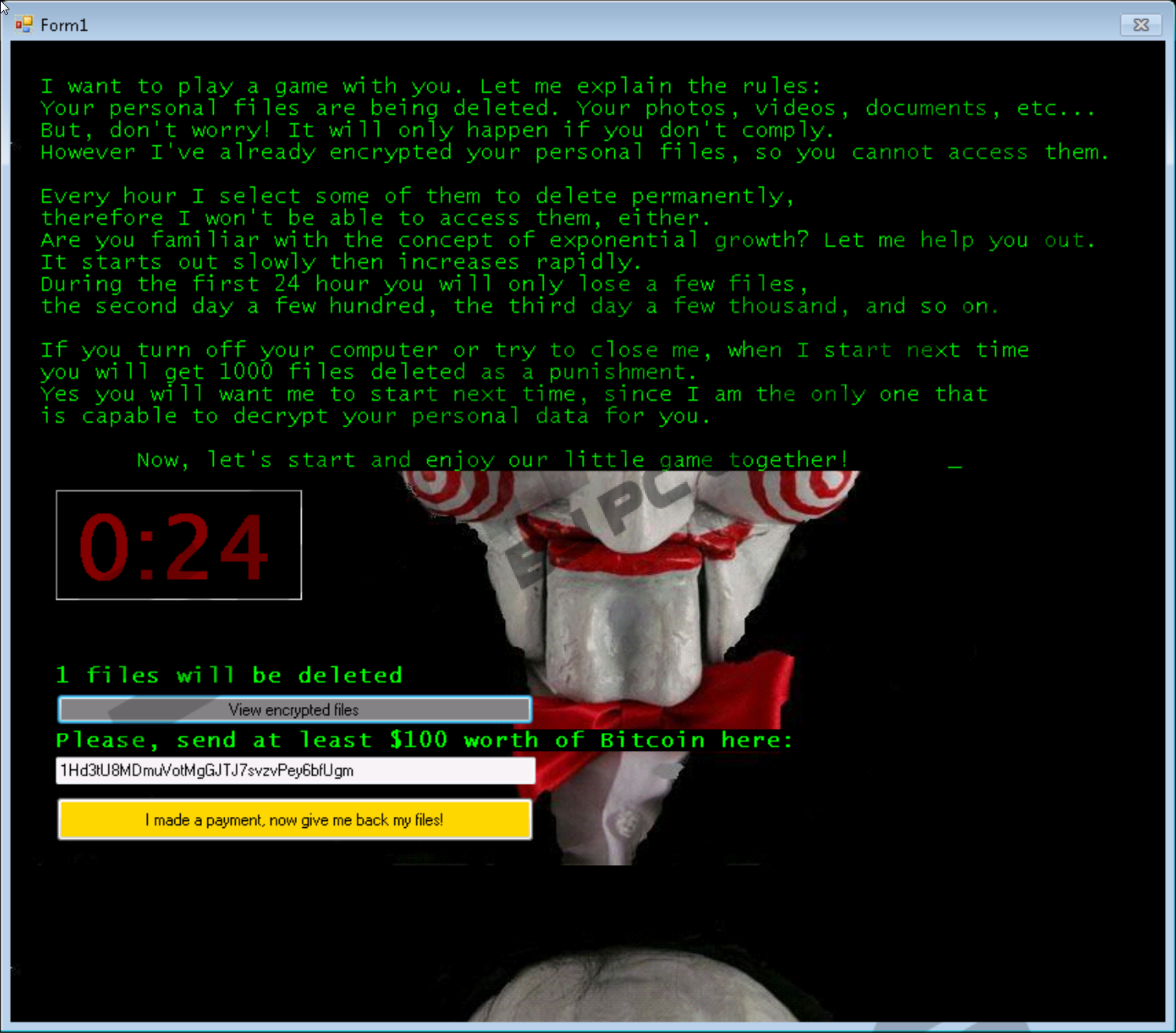
Task: Click the 'Every hour I select some' paragraph
Action: [x=416, y=196]
